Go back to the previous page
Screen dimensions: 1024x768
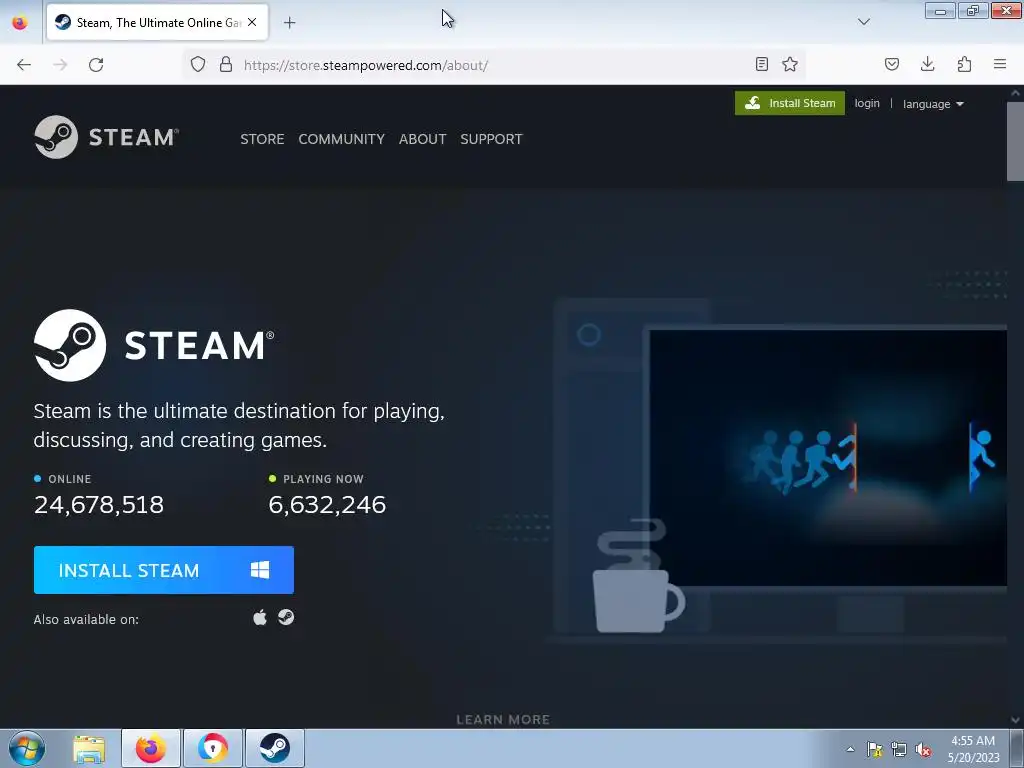(x=24, y=65)
